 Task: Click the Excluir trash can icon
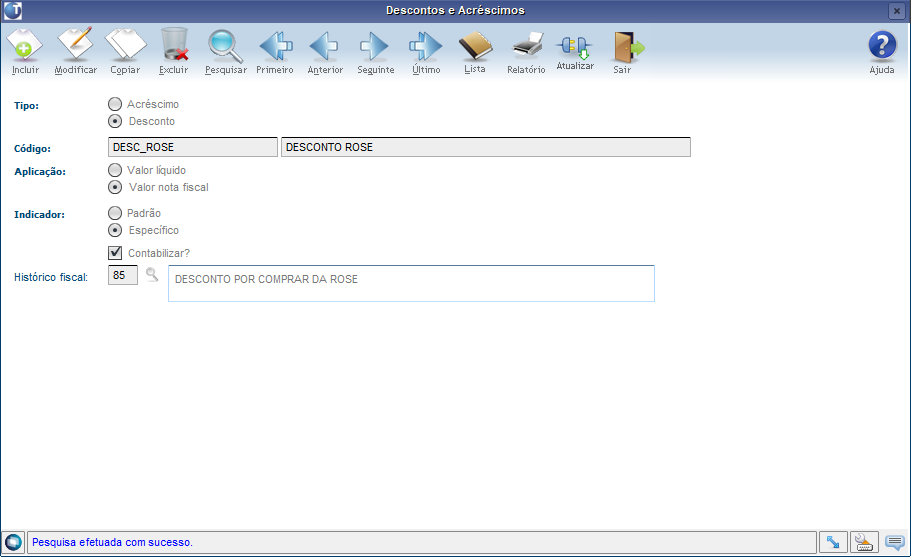[174, 44]
